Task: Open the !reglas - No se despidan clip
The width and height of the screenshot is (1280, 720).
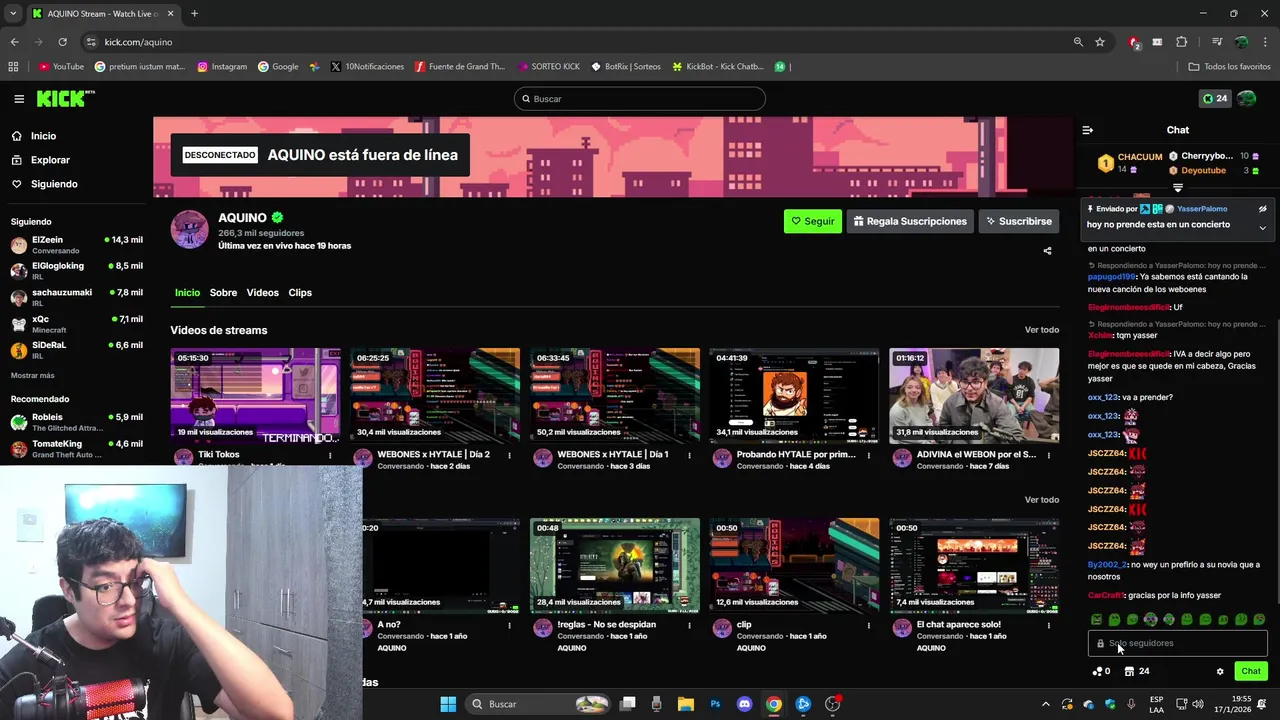Action: 615,565
